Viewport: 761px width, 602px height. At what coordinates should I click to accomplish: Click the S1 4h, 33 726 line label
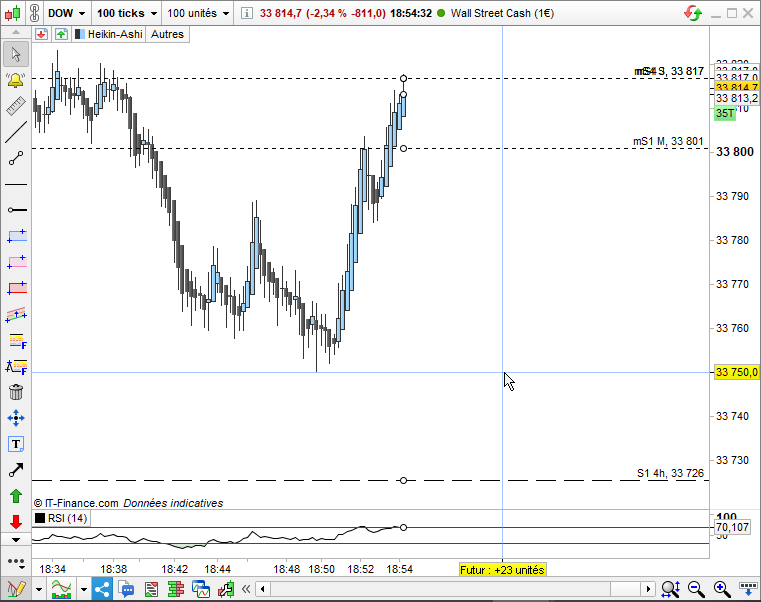pos(670,473)
